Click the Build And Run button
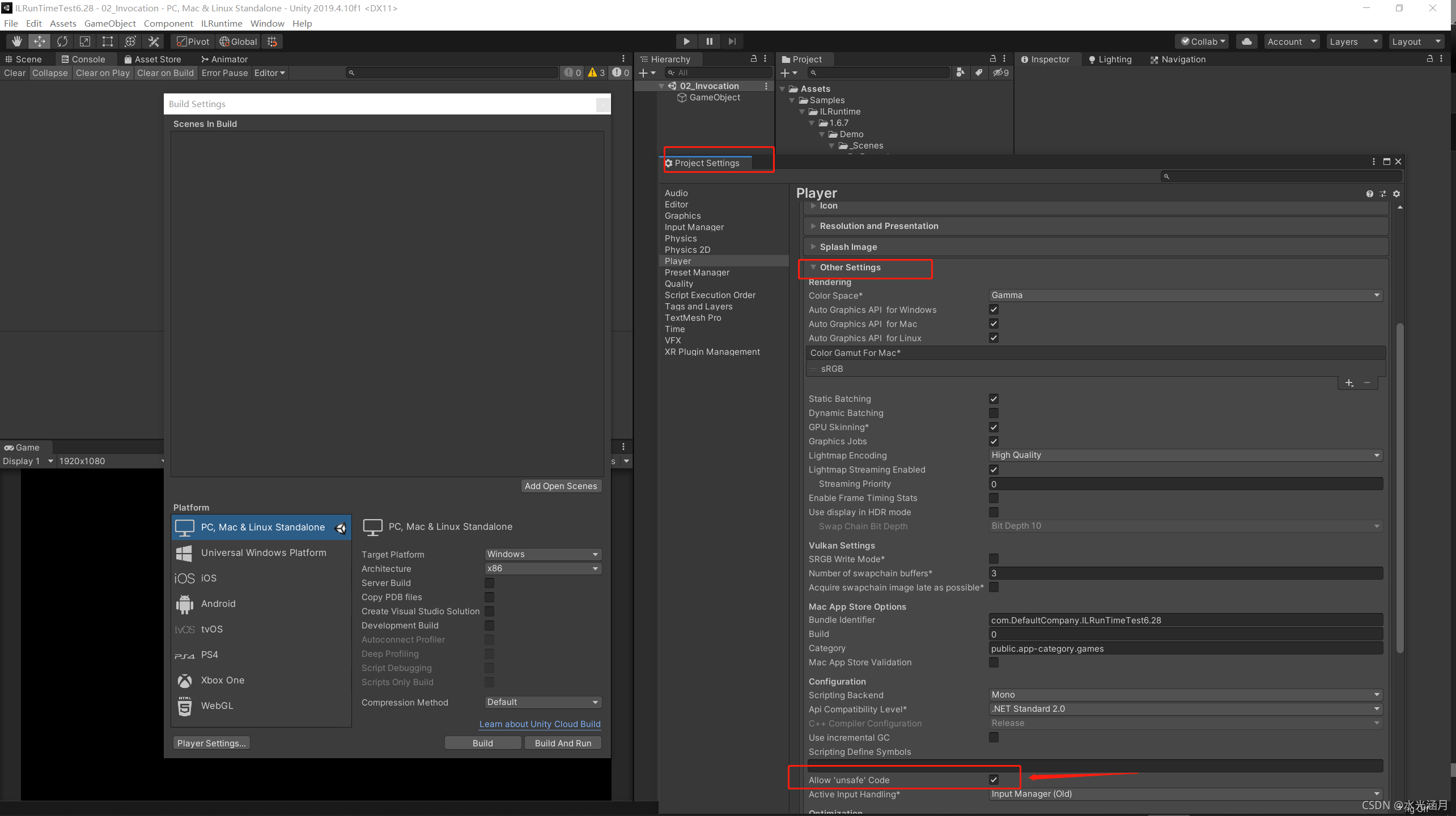The image size is (1456, 816). 562,742
